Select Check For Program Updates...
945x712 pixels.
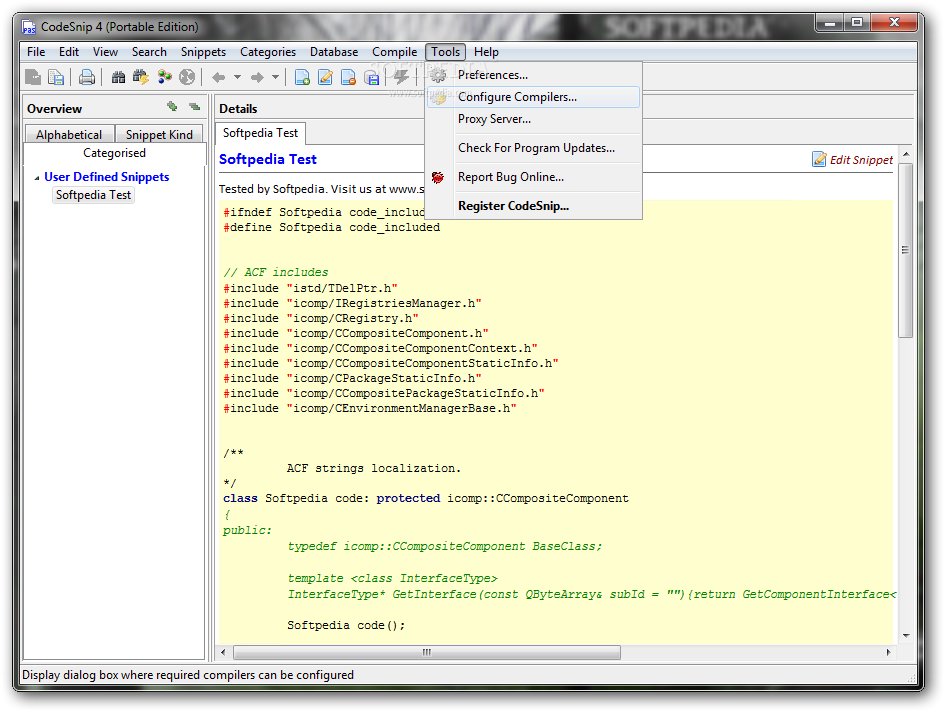click(533, 148)
